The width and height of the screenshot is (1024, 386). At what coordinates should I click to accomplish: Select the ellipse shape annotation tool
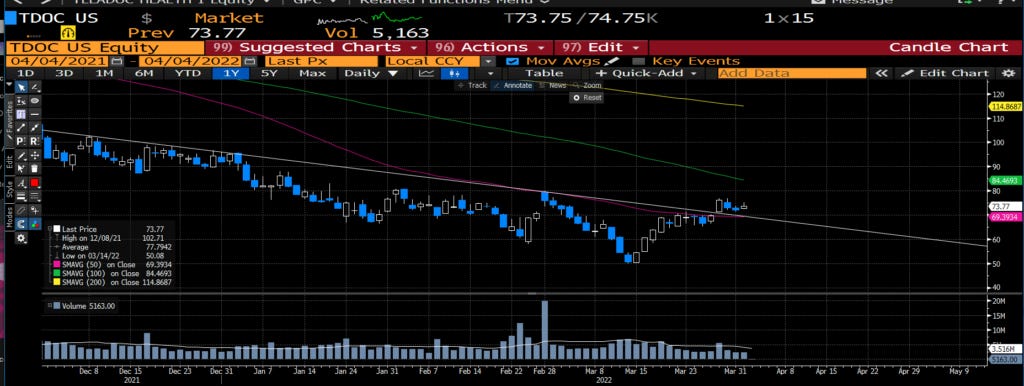click(x=35, y=101)
